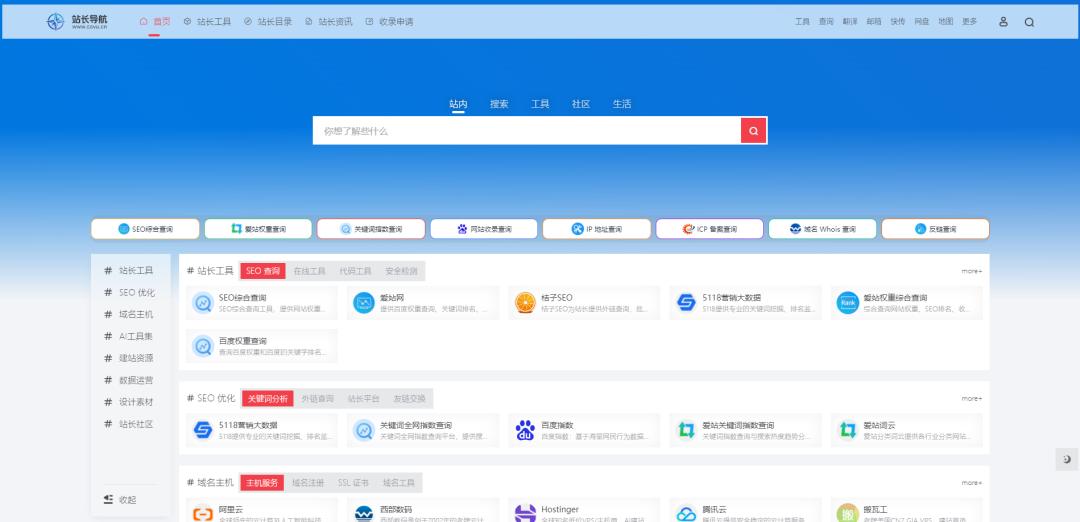Open the 百度权重查询 icon

point(202,346)
